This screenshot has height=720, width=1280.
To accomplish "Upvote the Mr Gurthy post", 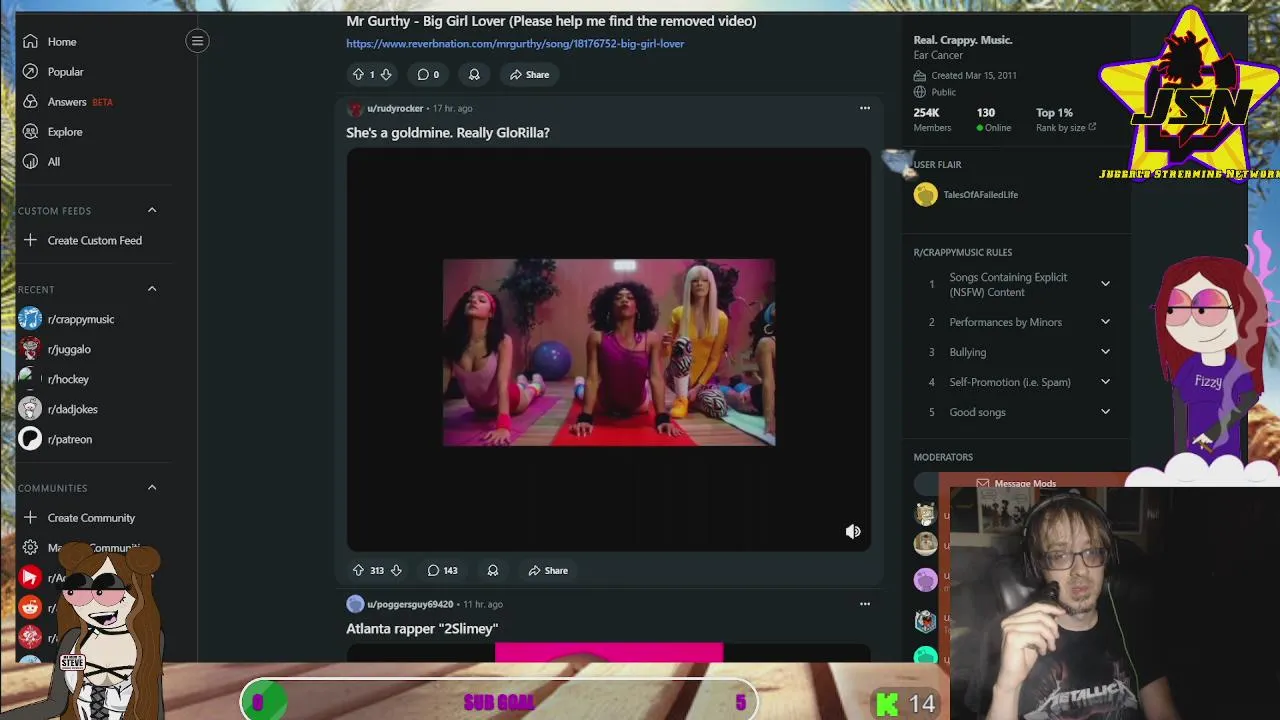I will click(358, 74).
